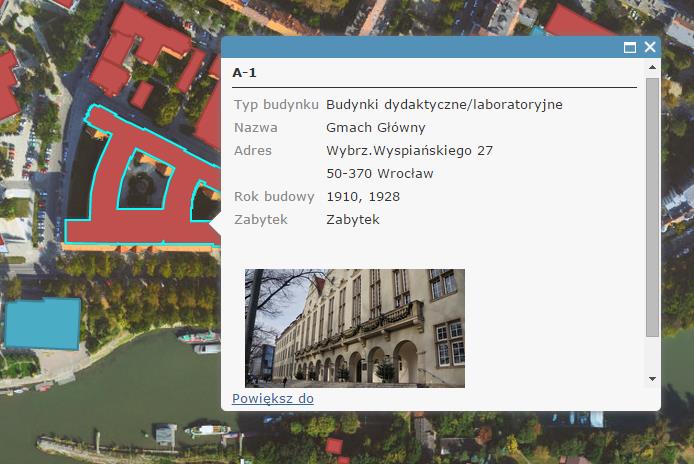Click the 'Powiększ do' zoom link
The image size is (694, 464).
click(x=273, y=398)
